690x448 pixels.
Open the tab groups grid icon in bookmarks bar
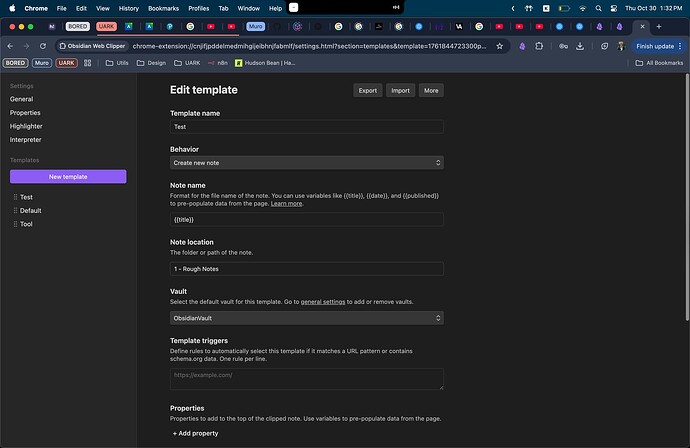(88, 63)
